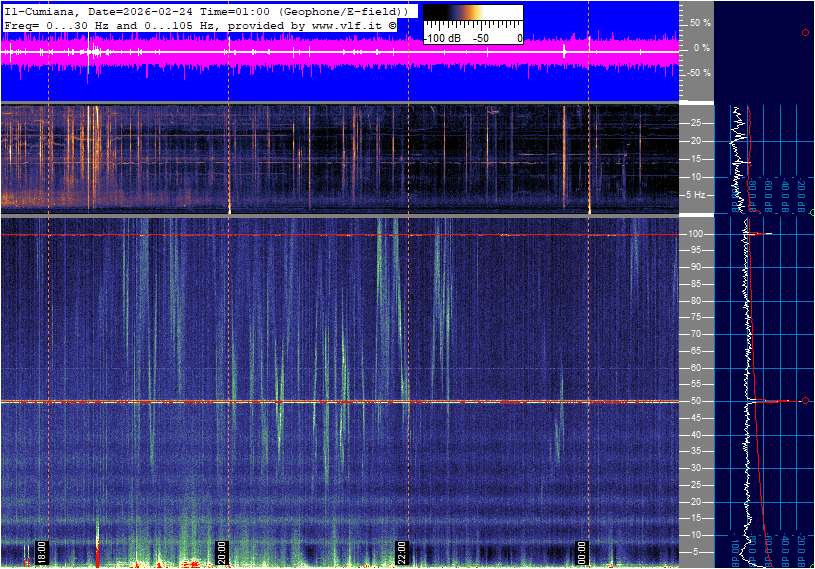Select the 18:00 time marker
Screen dimensions: 815x569
42,552
